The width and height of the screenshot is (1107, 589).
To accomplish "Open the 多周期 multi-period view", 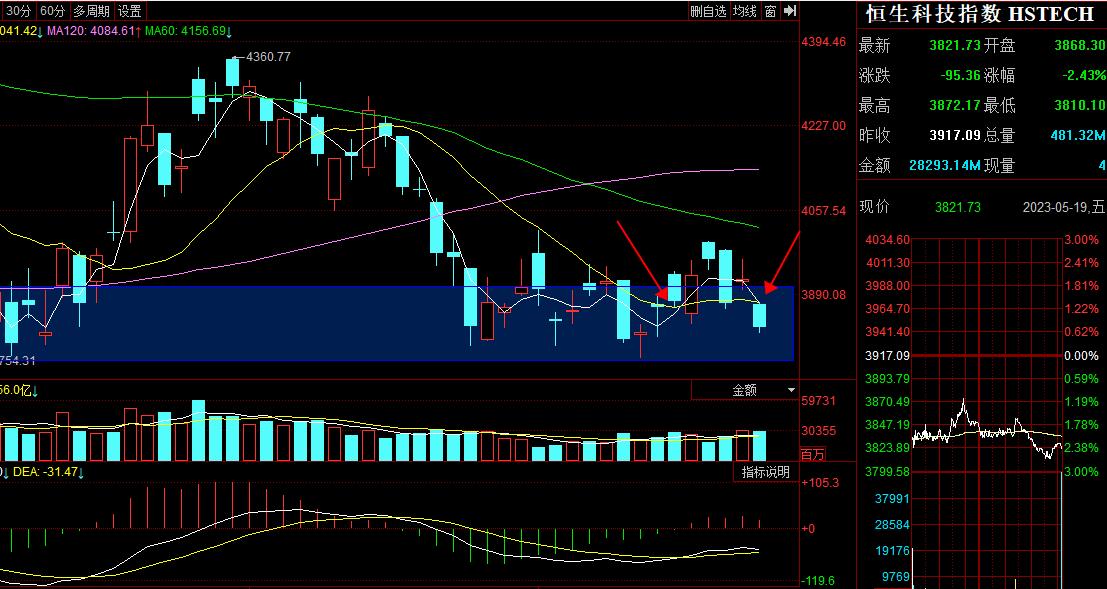I will coord(92,11).
